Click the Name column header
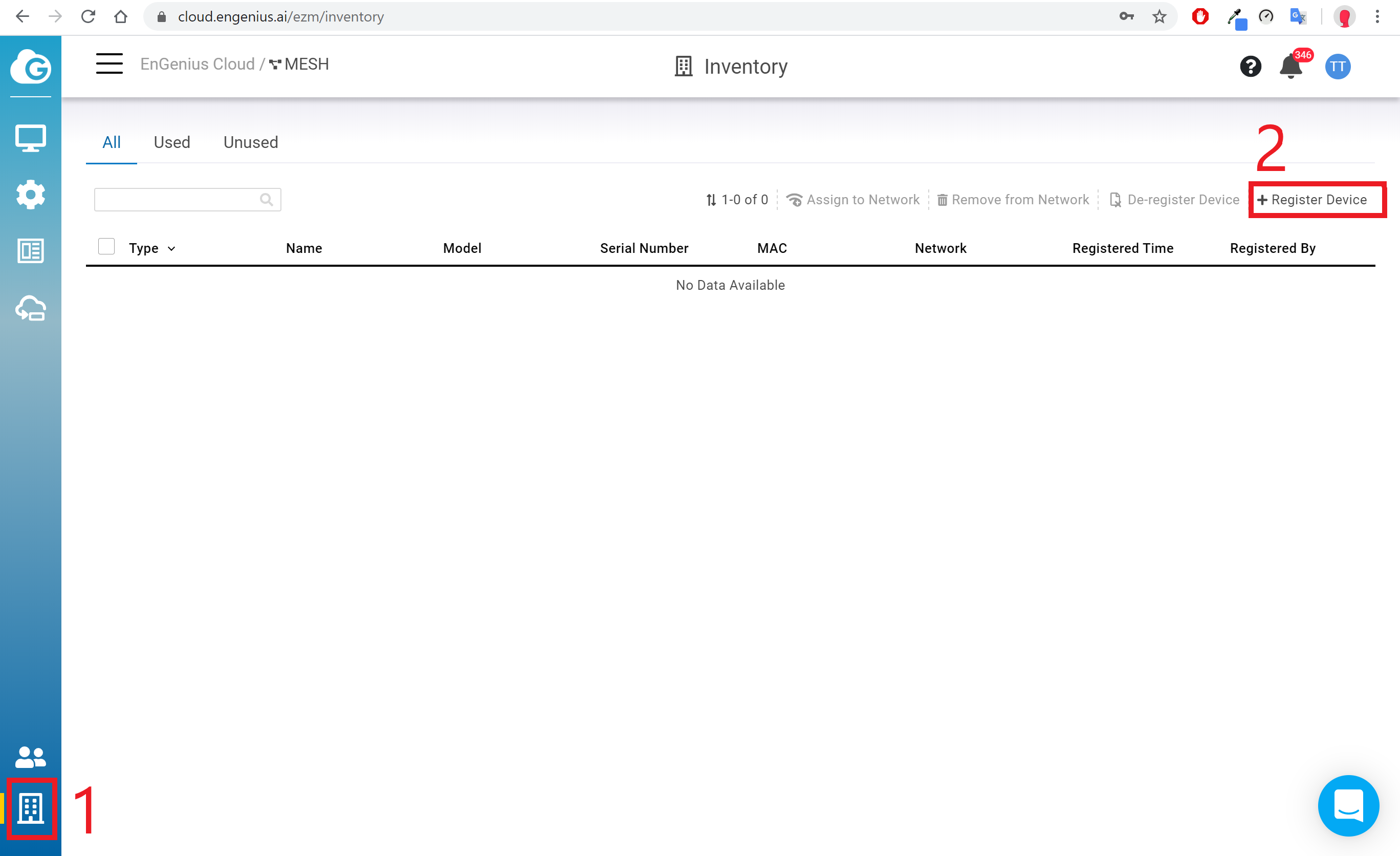 coord(304,248)
